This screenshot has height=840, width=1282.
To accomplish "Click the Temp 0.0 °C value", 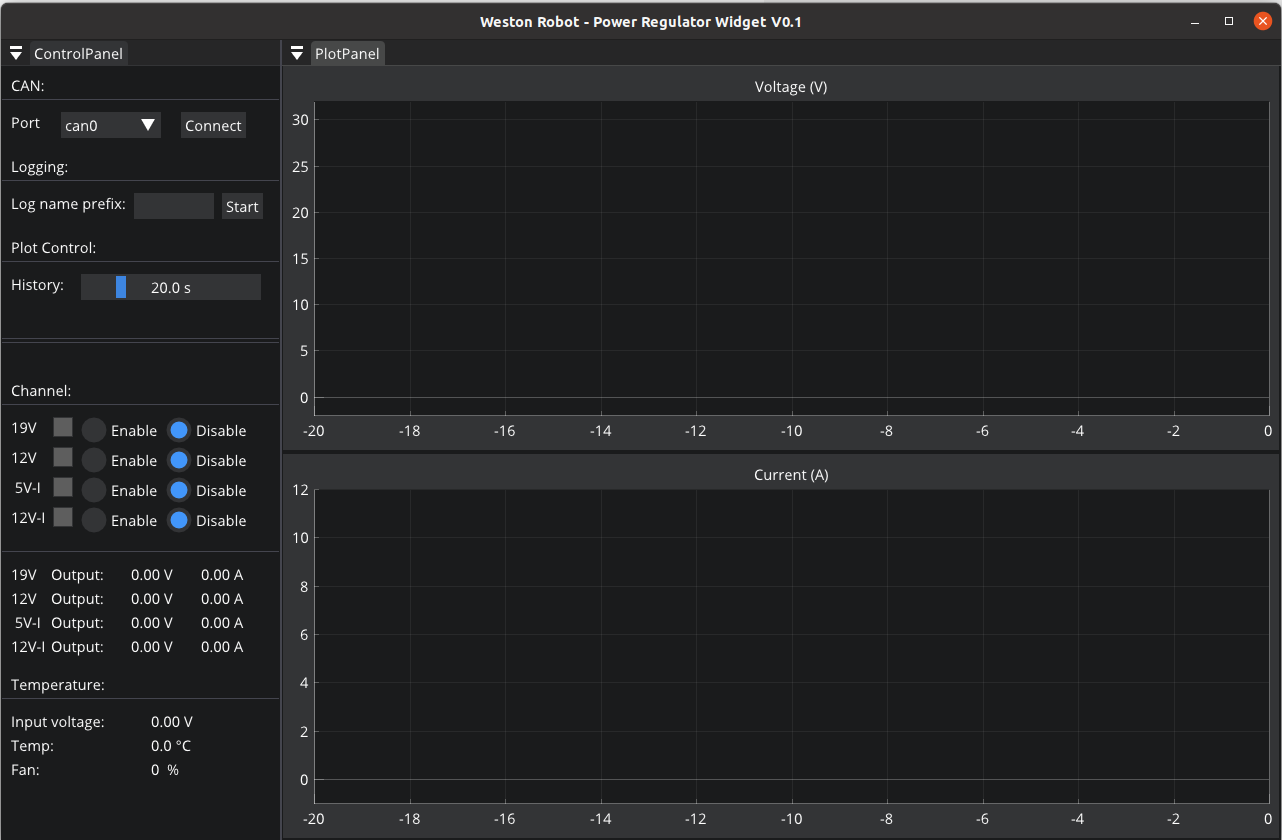I will point(171,746).
